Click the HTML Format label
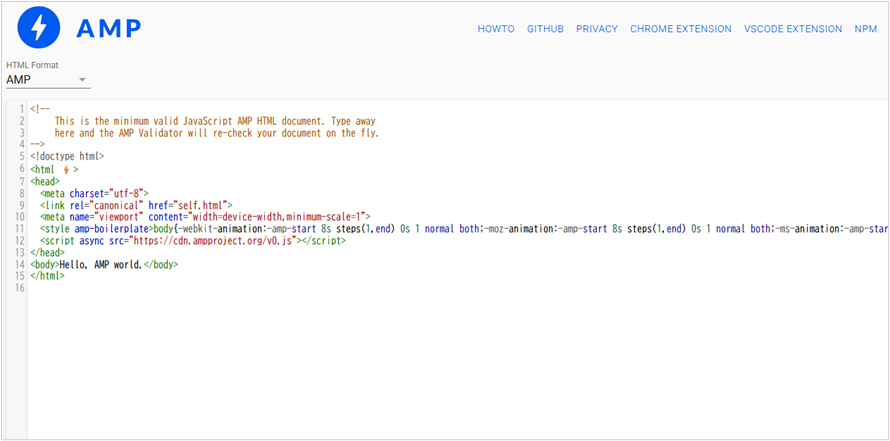The image size is (890, 441). click(x=32, y=65)
